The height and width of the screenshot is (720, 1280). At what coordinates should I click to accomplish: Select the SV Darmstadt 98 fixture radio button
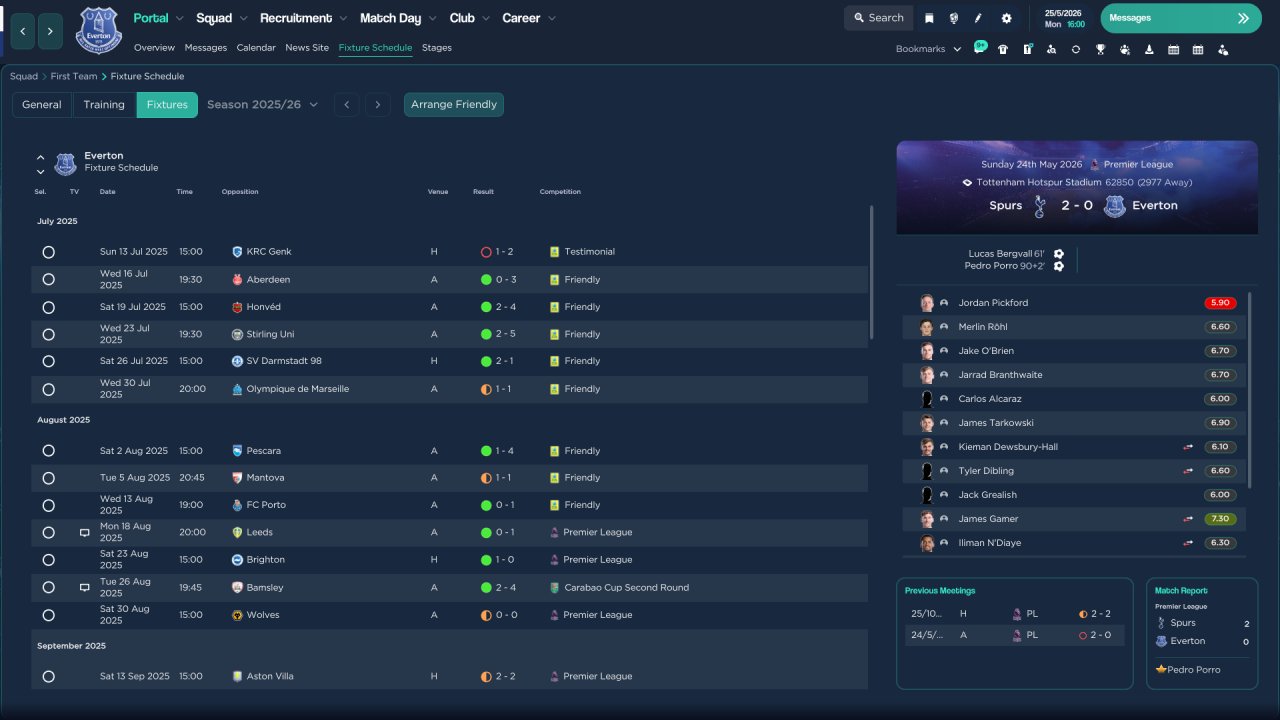(48, 361)
